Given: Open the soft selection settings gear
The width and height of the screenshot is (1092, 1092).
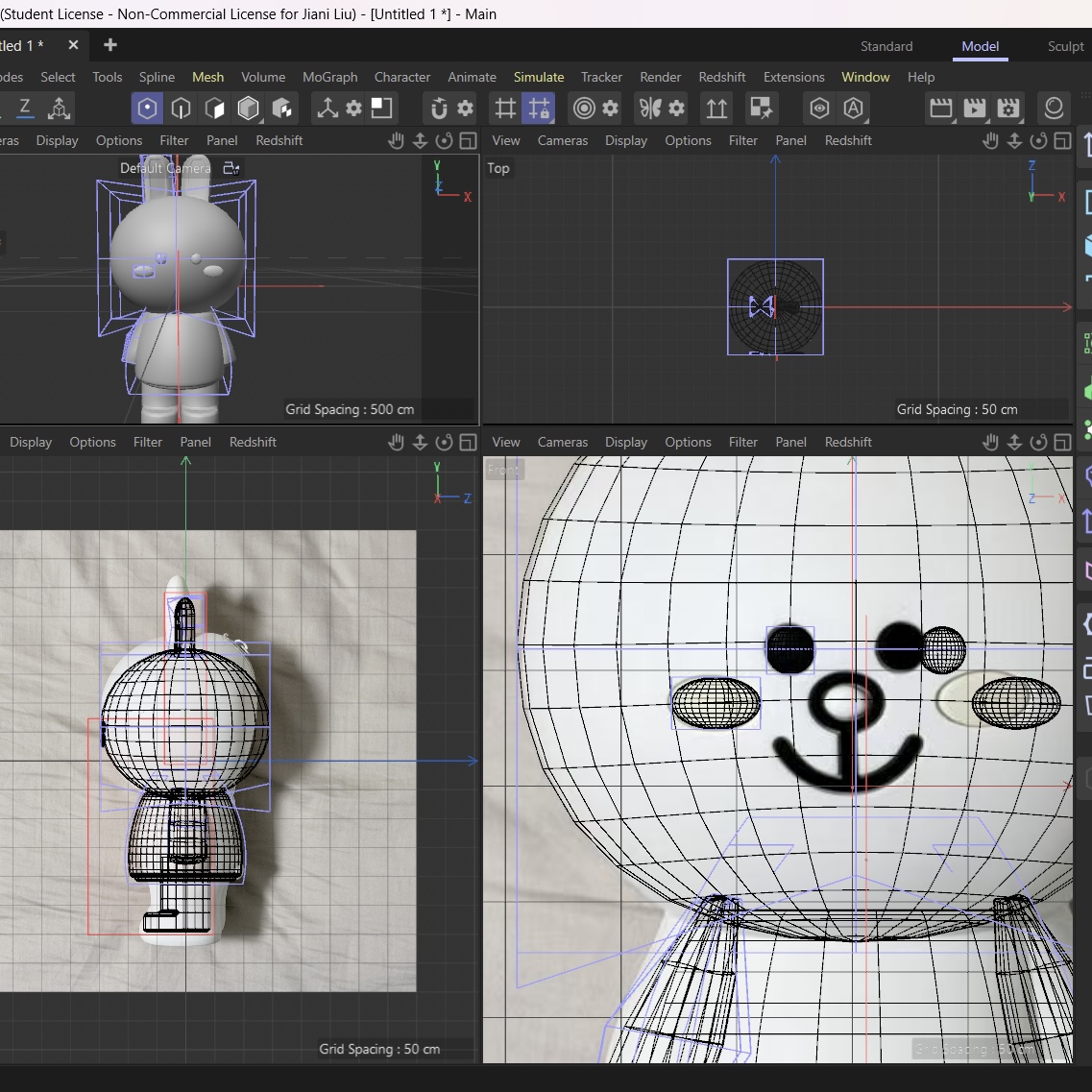Looking at the screenshot, I should tap(611, 108).
